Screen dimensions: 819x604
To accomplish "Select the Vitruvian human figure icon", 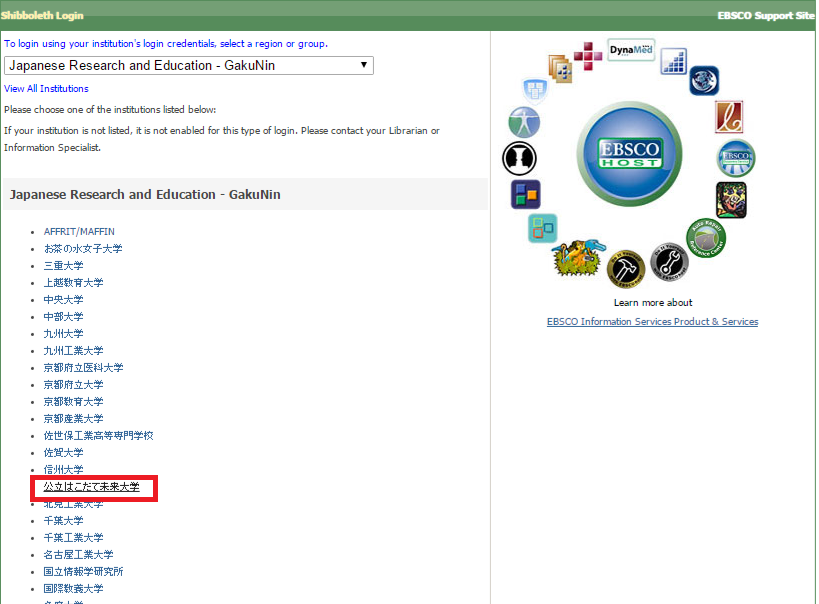I will pos(524,123).
